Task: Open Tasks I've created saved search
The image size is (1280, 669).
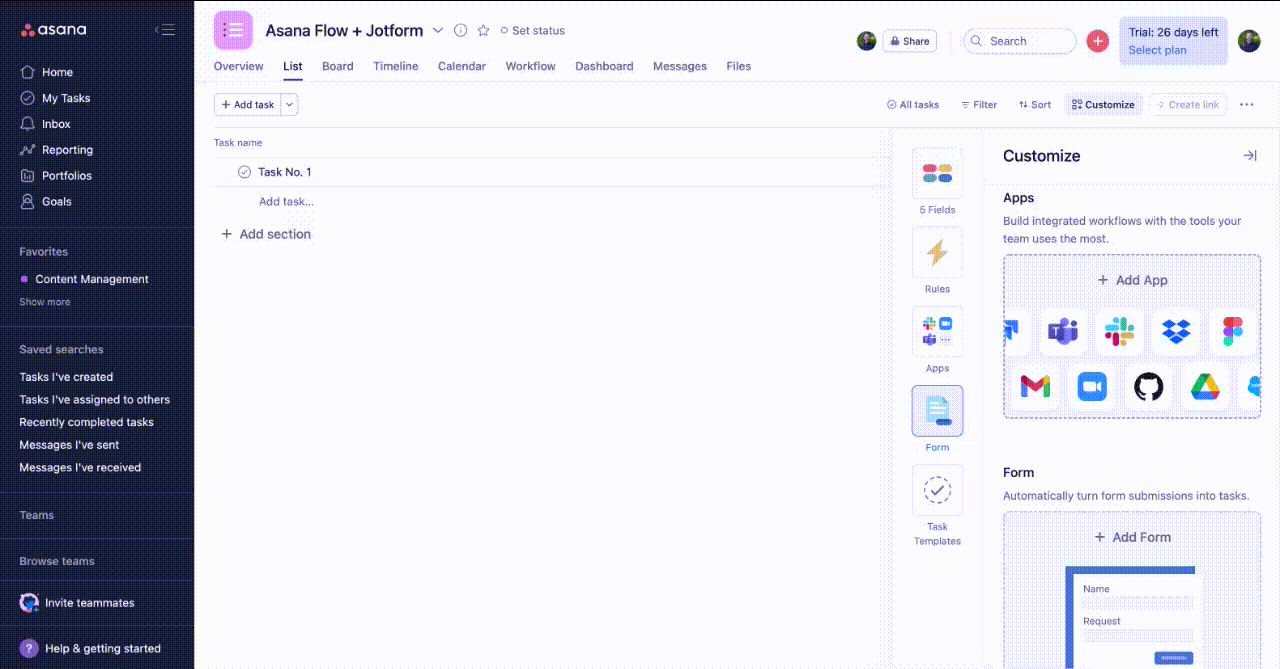Action: (x=66, y=377)
